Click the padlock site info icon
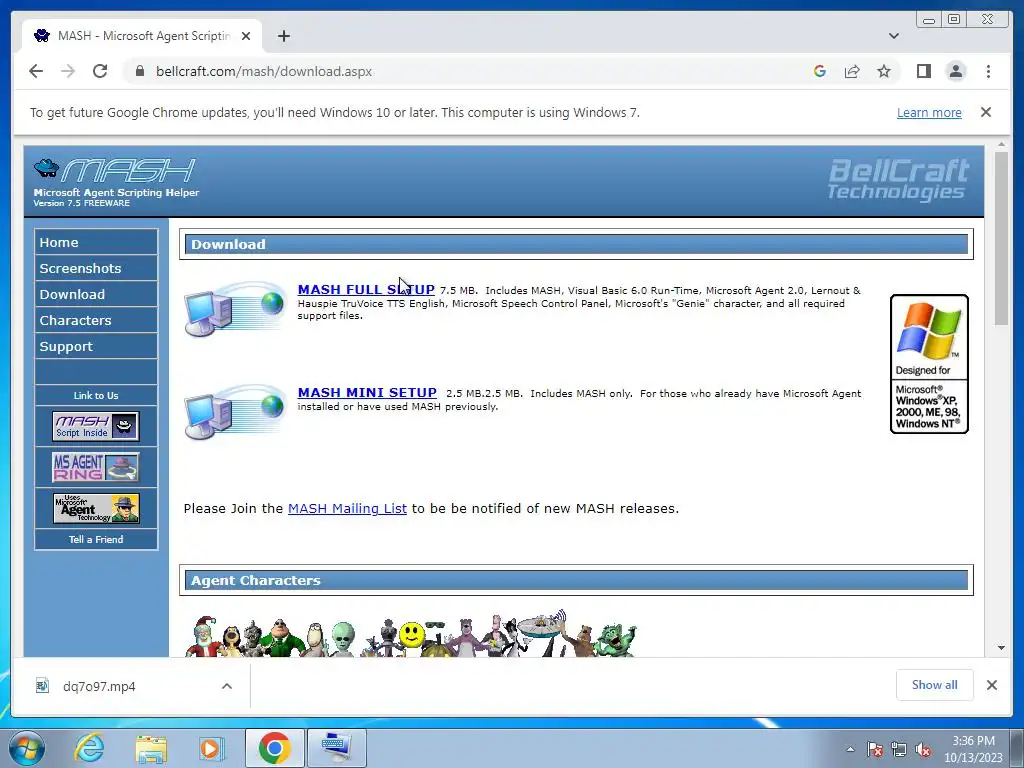The height and width of the screenshot is (768, 1024). click(139, 71)
